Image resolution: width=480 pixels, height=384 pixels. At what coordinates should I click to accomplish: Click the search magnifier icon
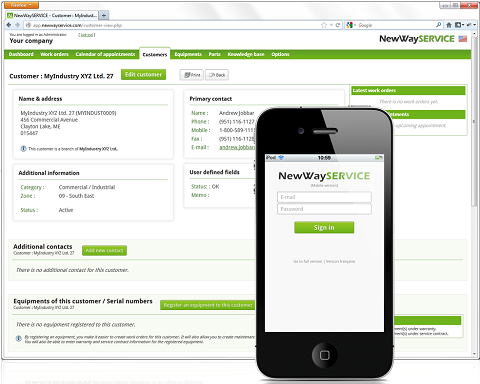[x=439, y=25]
